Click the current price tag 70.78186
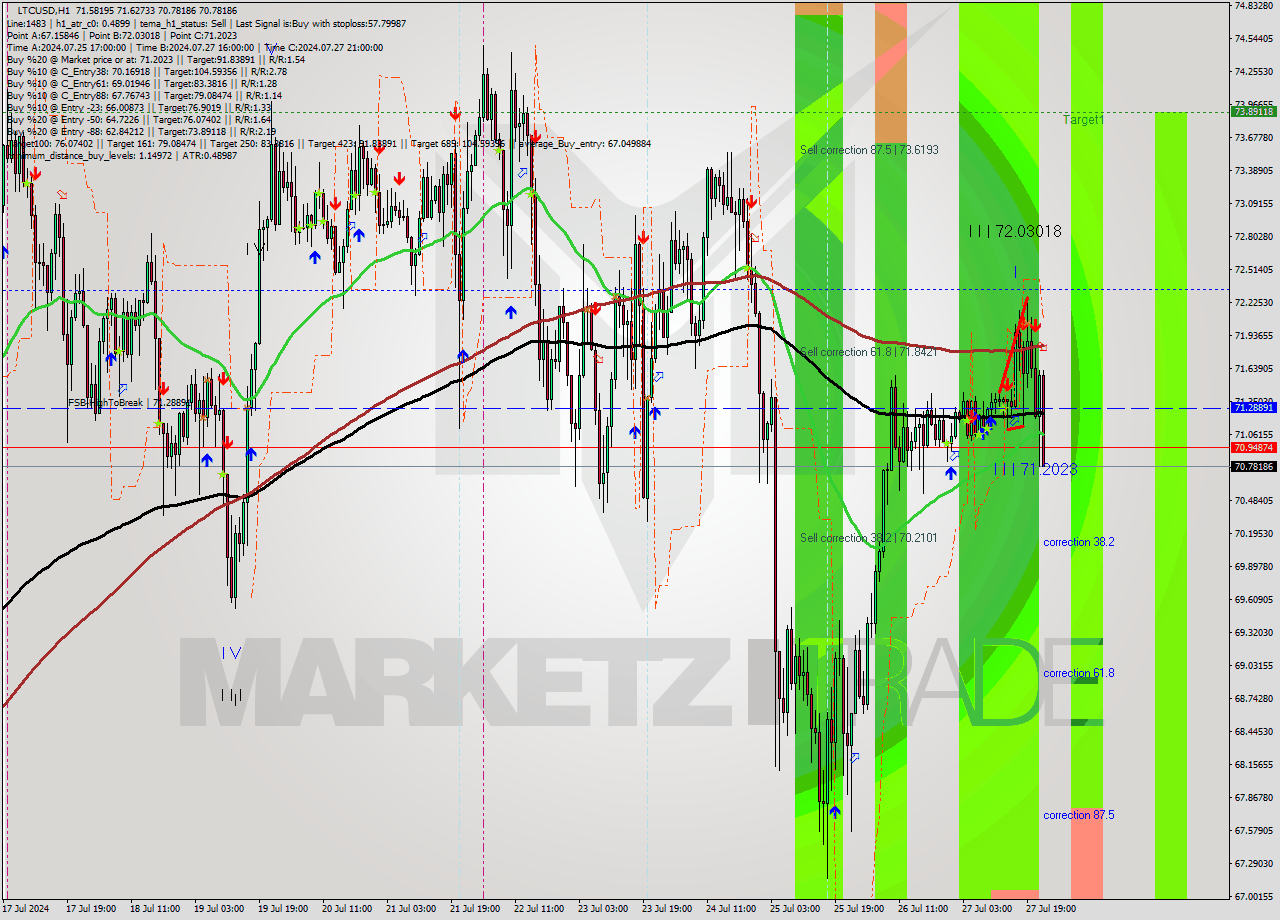The width and height of the screenshot is (1280, 920). (x=1254, y=467)
